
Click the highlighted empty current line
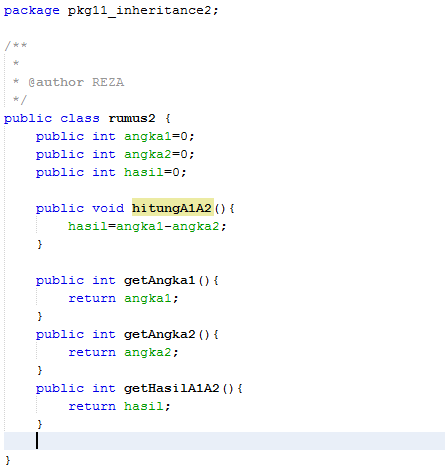point(224,441)
